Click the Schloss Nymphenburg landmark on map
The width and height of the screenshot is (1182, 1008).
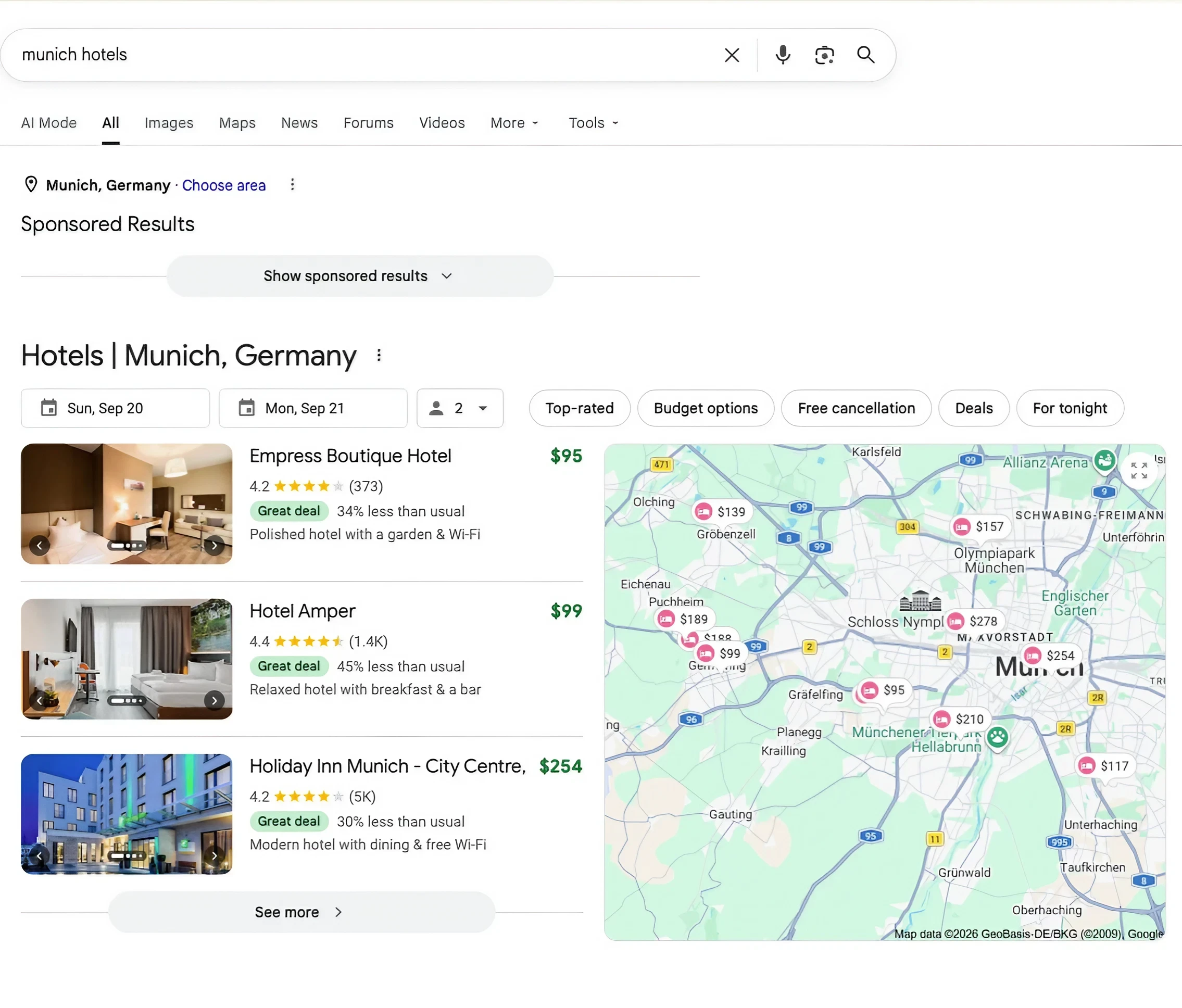click(x=920, y=601)
